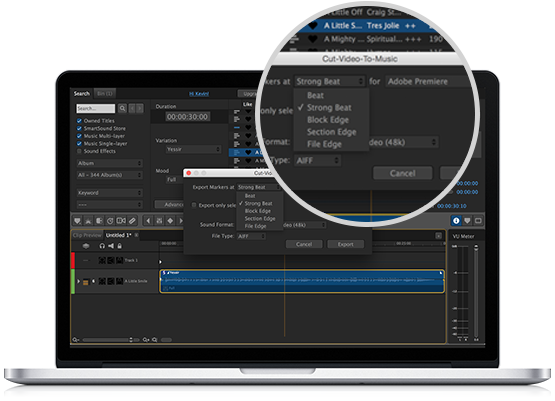Choose File Edge in the laptop's dropdown menu

[x=255, y=226]
